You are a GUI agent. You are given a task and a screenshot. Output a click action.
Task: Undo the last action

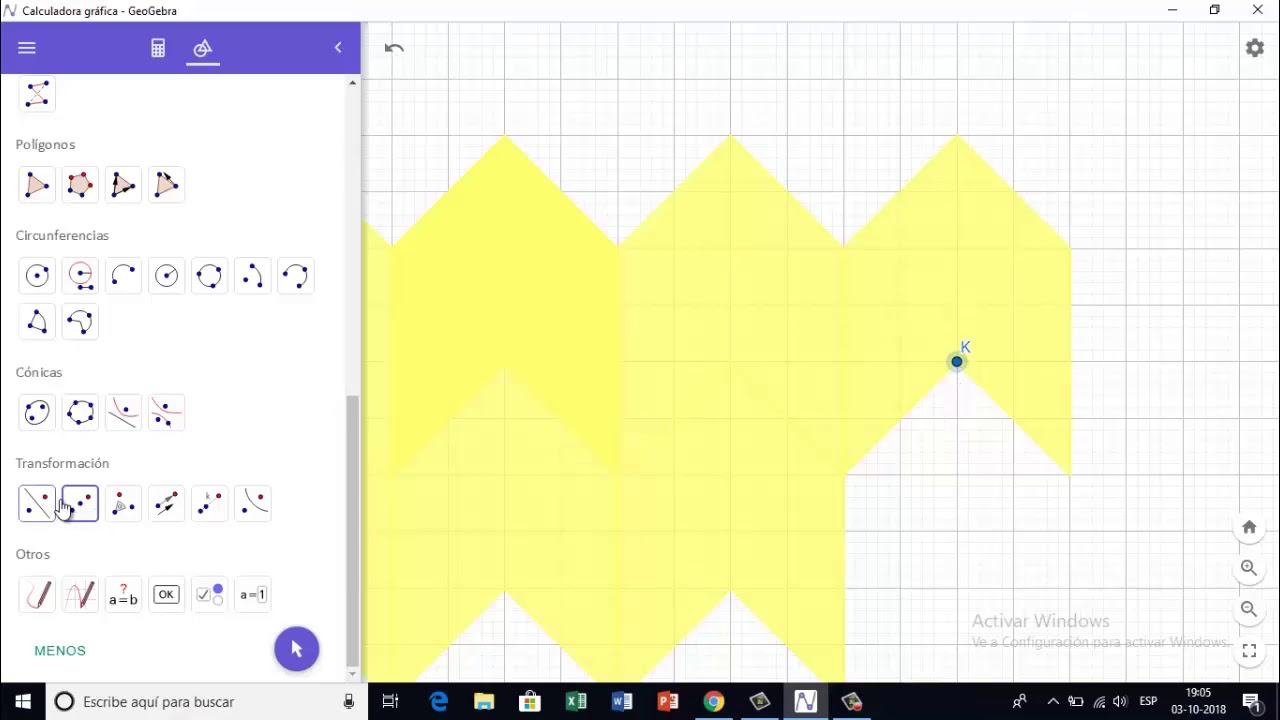pyautogui.click(x=394, y=48)
